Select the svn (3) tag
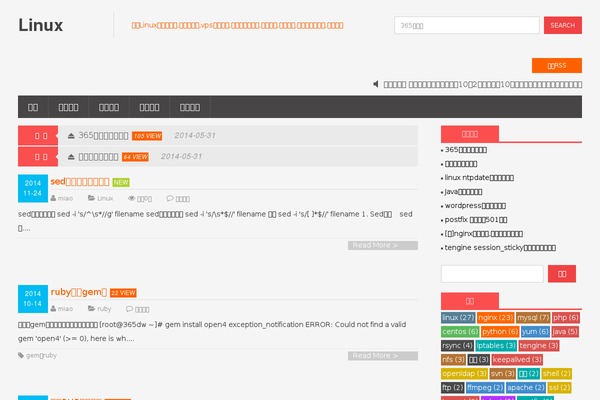 (502, 374)
